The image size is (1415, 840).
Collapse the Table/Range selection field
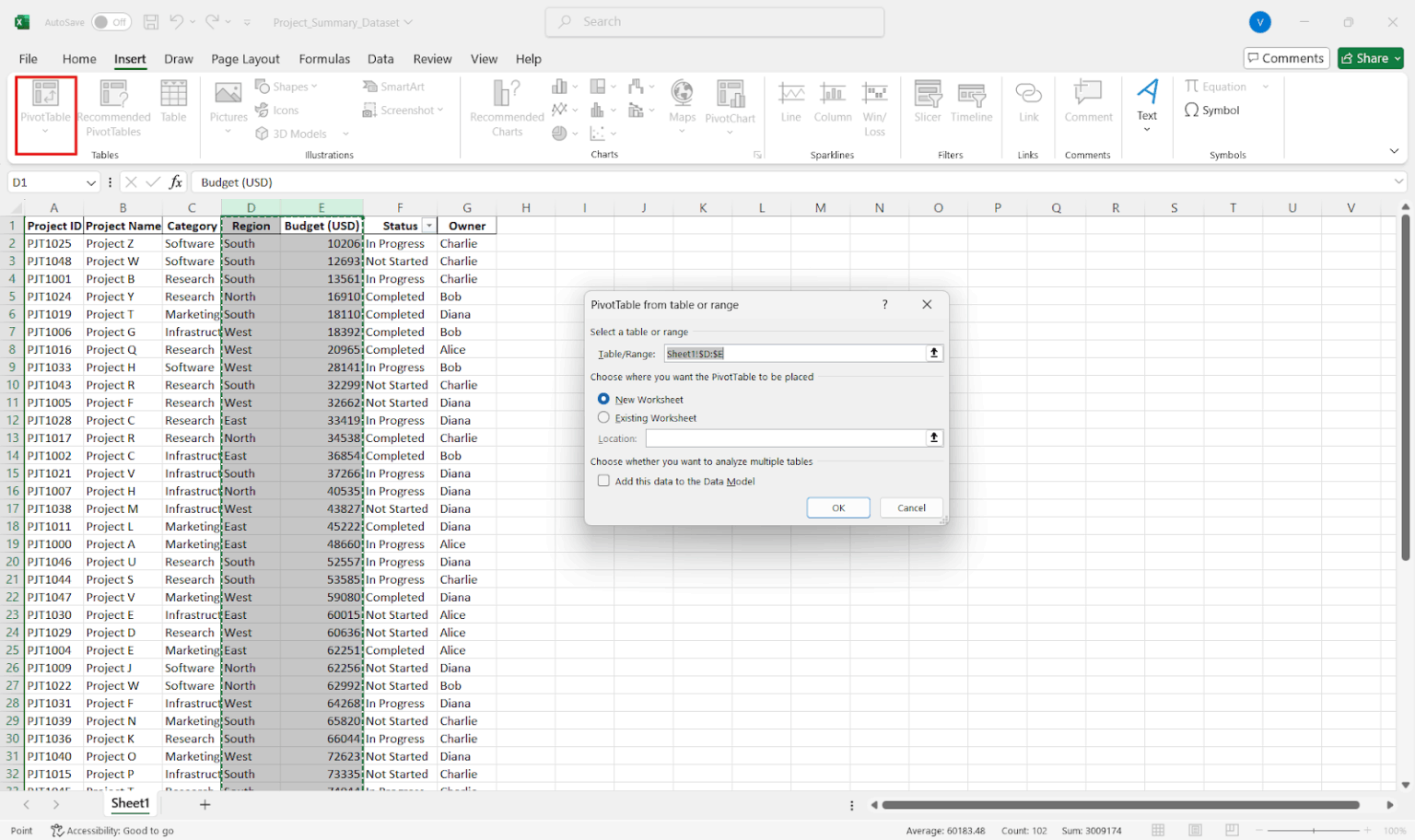(x=934, y=353)
